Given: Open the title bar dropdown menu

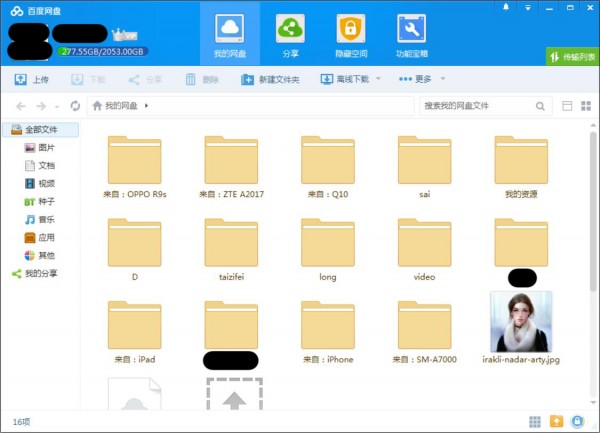Looking at the screenshot, I should (528, 8).
